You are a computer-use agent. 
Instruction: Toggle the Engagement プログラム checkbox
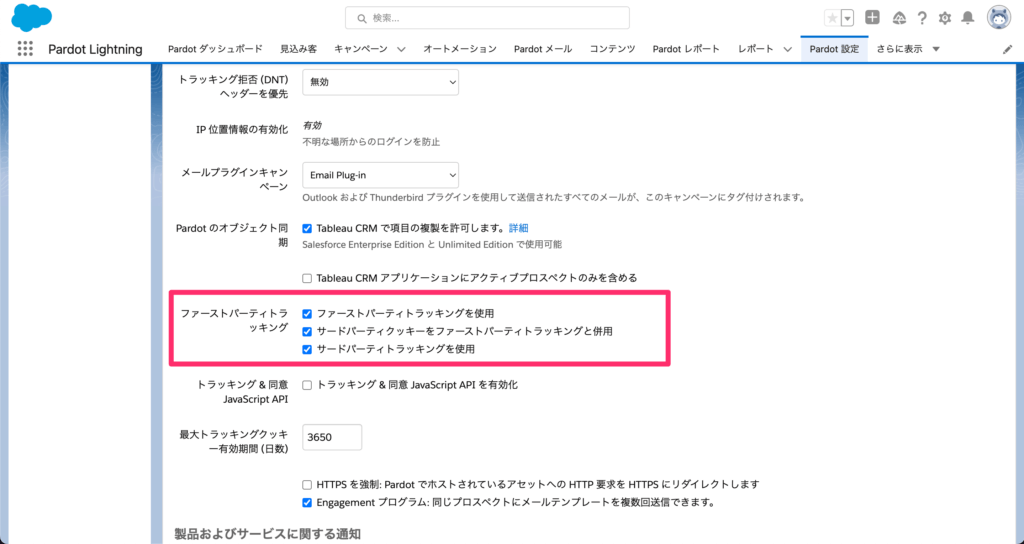(x=307, y=503)
